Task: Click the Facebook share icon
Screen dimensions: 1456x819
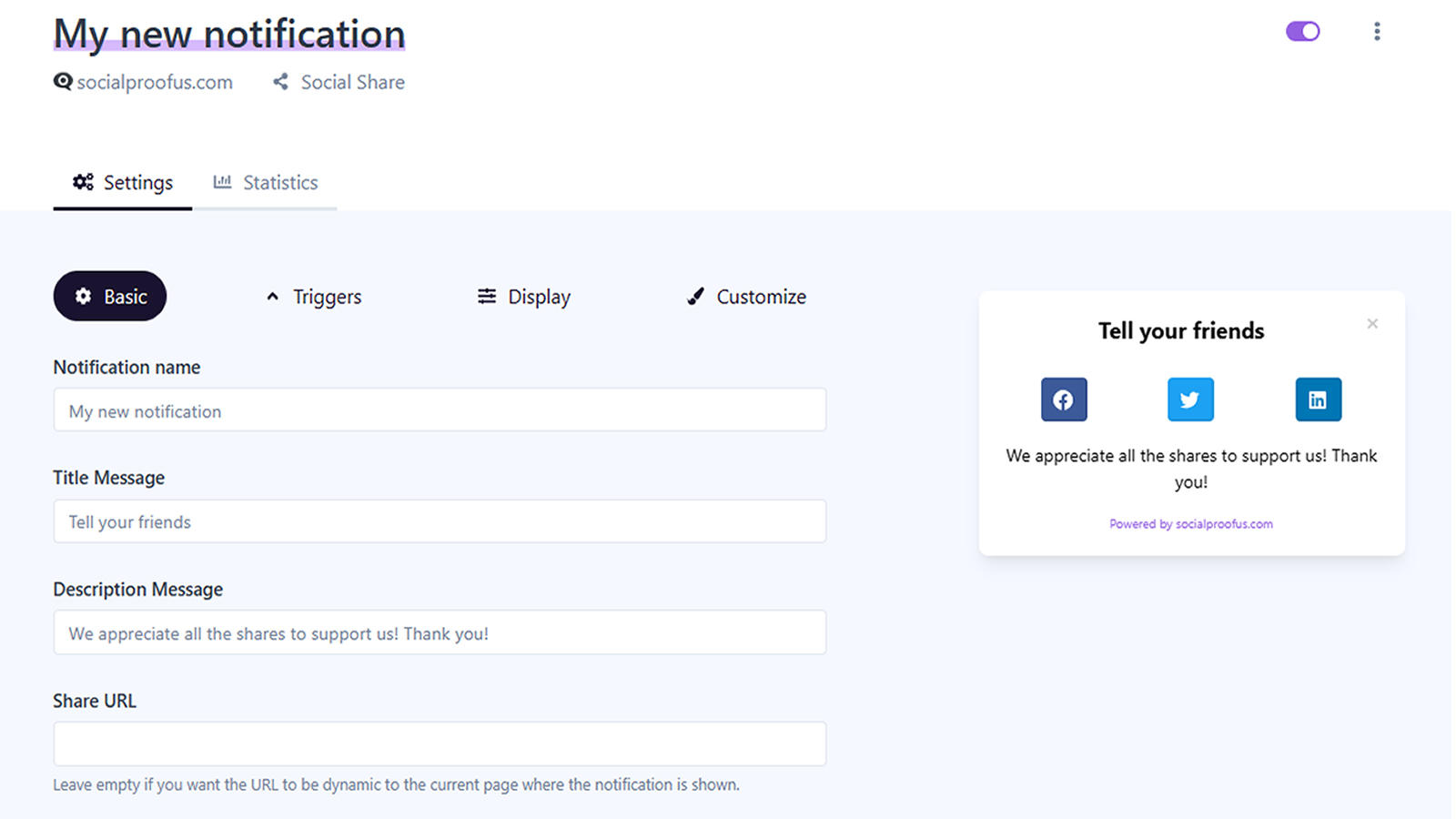Action: click(x=1064, y=399)
